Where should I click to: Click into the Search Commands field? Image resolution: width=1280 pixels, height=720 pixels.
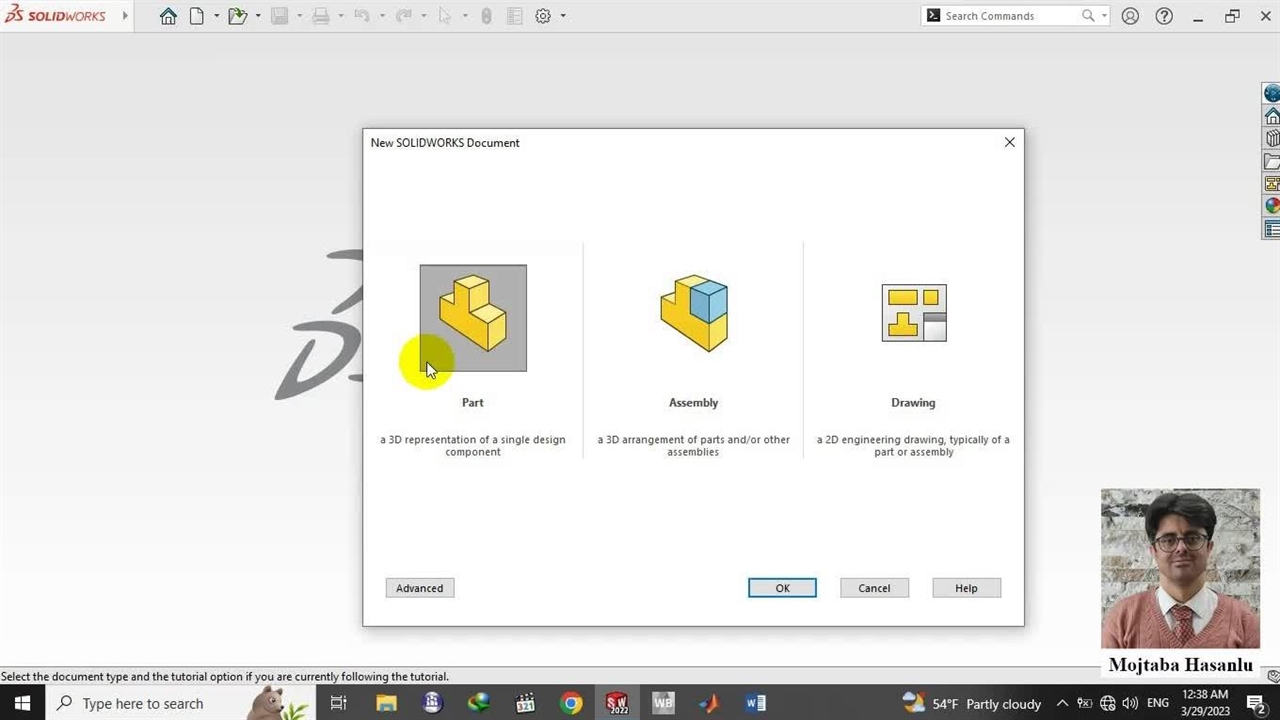pyautogui.click(x=1010, y=16)
